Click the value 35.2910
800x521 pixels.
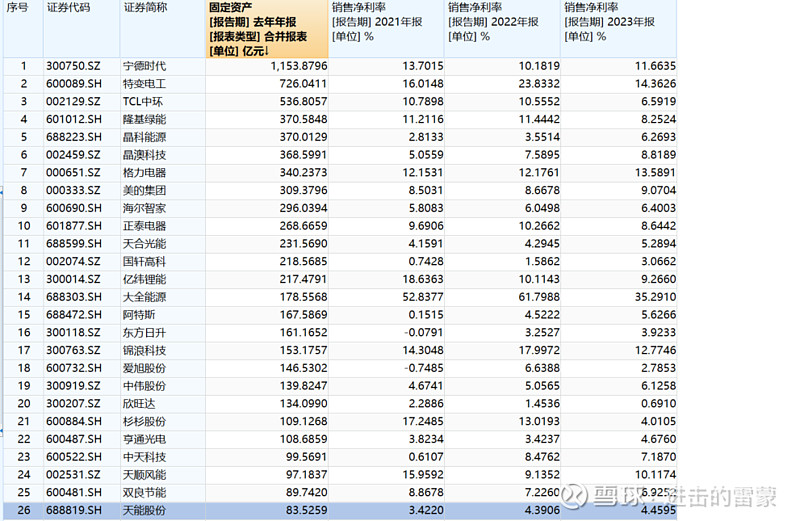[655, 297]
